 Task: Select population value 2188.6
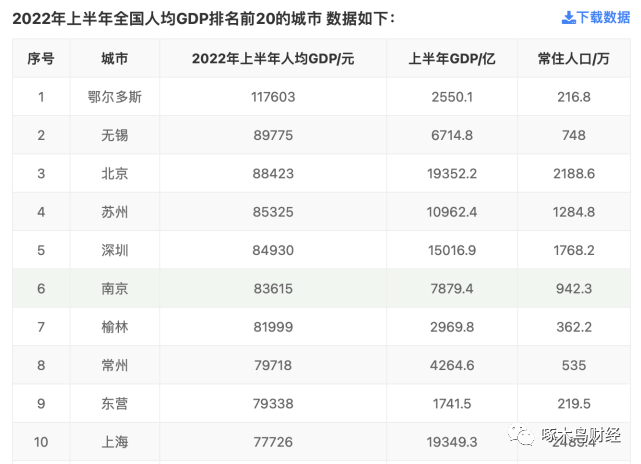coord(574,174)
